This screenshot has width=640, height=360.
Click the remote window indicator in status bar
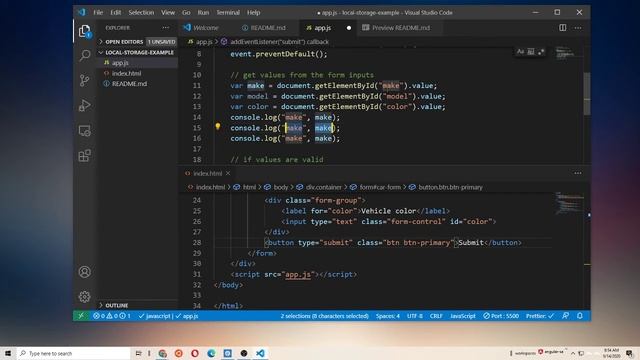(81, 316)
